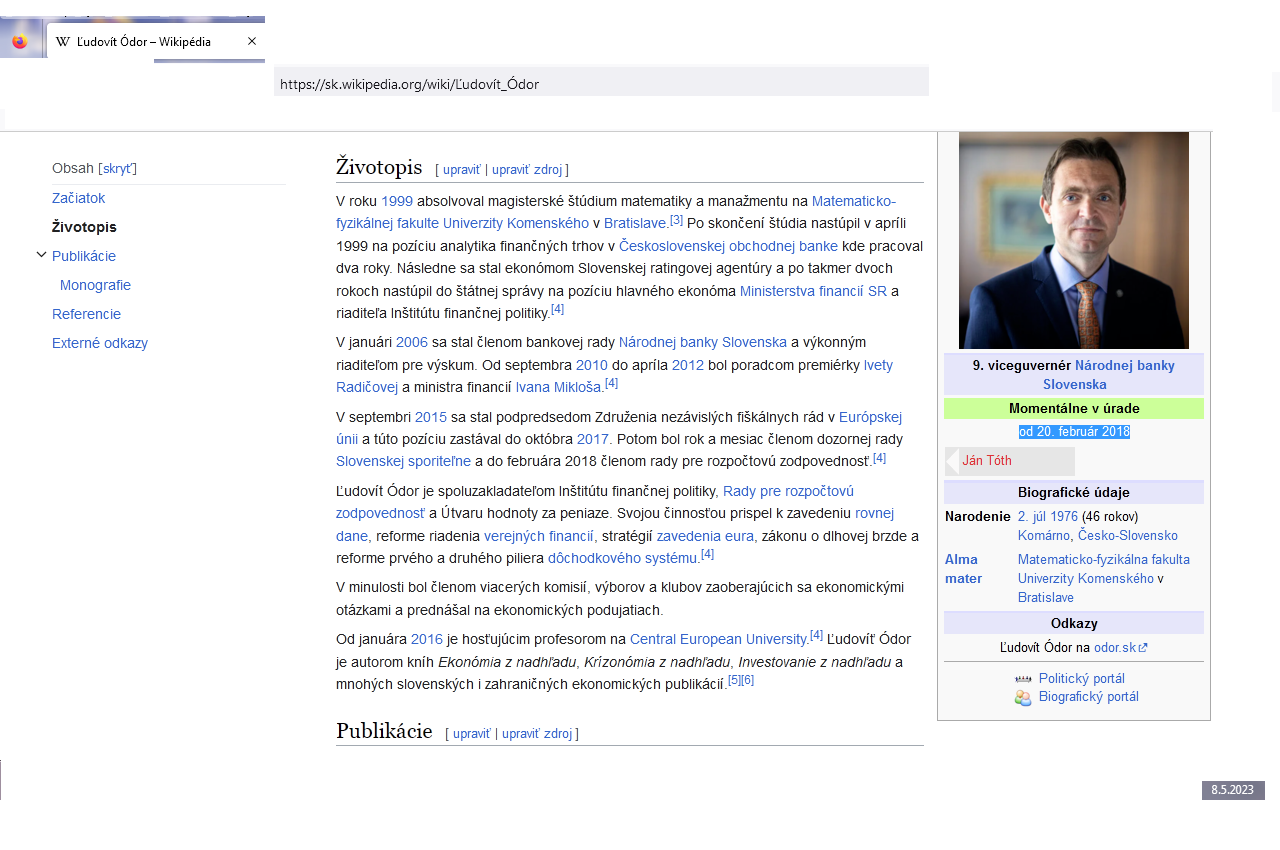1280x850 pixels.
Task: Open the rovnej dane link
Action: (615, 525)
